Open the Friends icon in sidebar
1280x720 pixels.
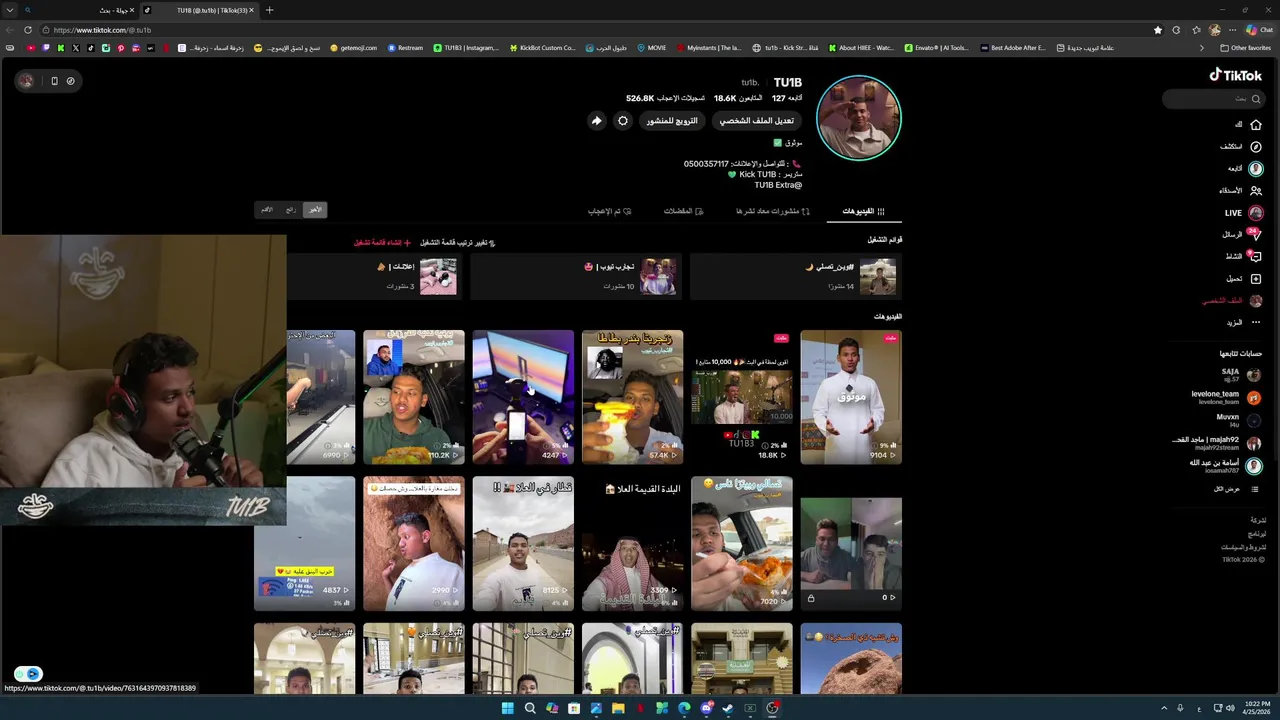pos(1256,190)
